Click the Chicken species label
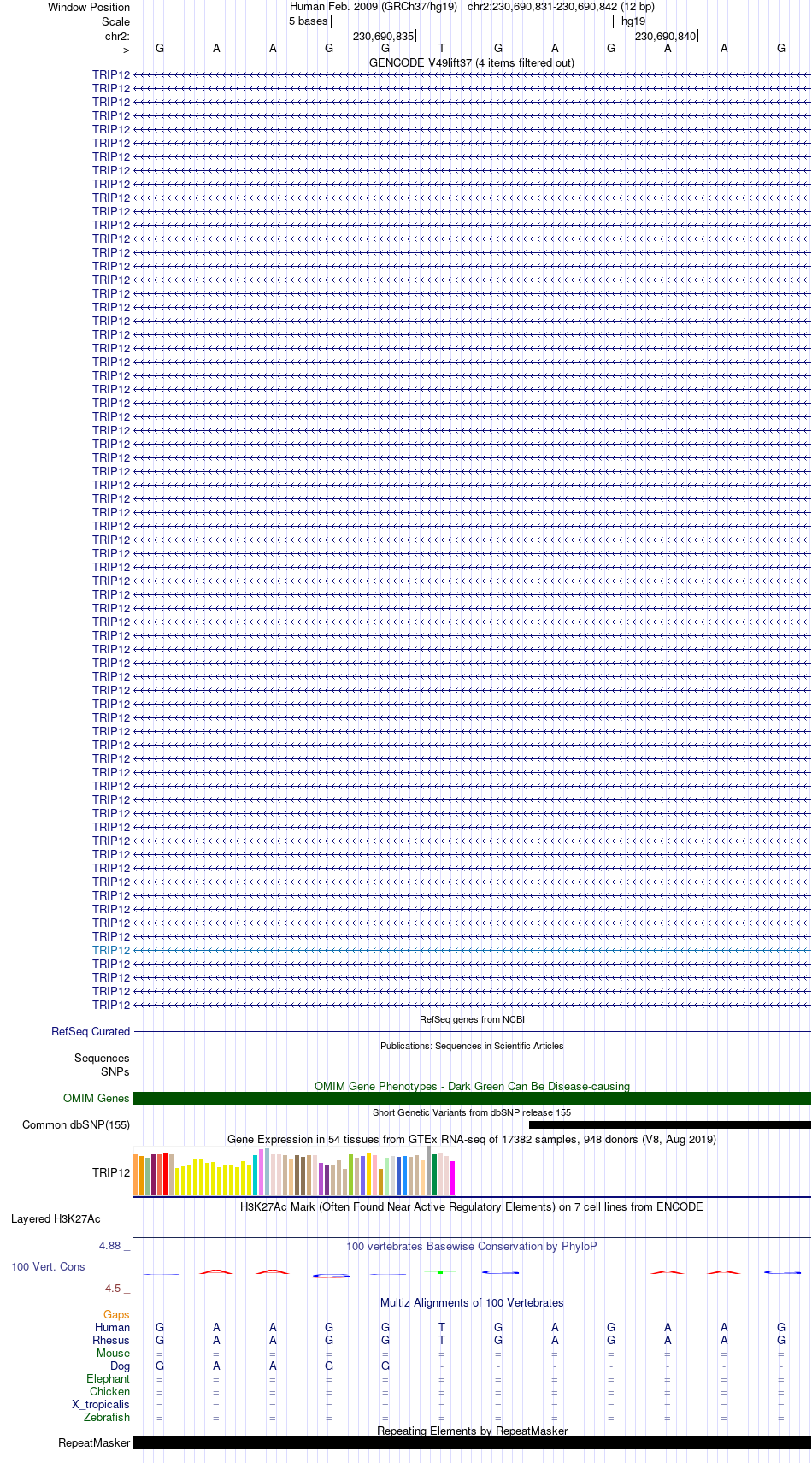Image resolution: width=812 pixels, height=1463 pixels. coord(109,1391)
